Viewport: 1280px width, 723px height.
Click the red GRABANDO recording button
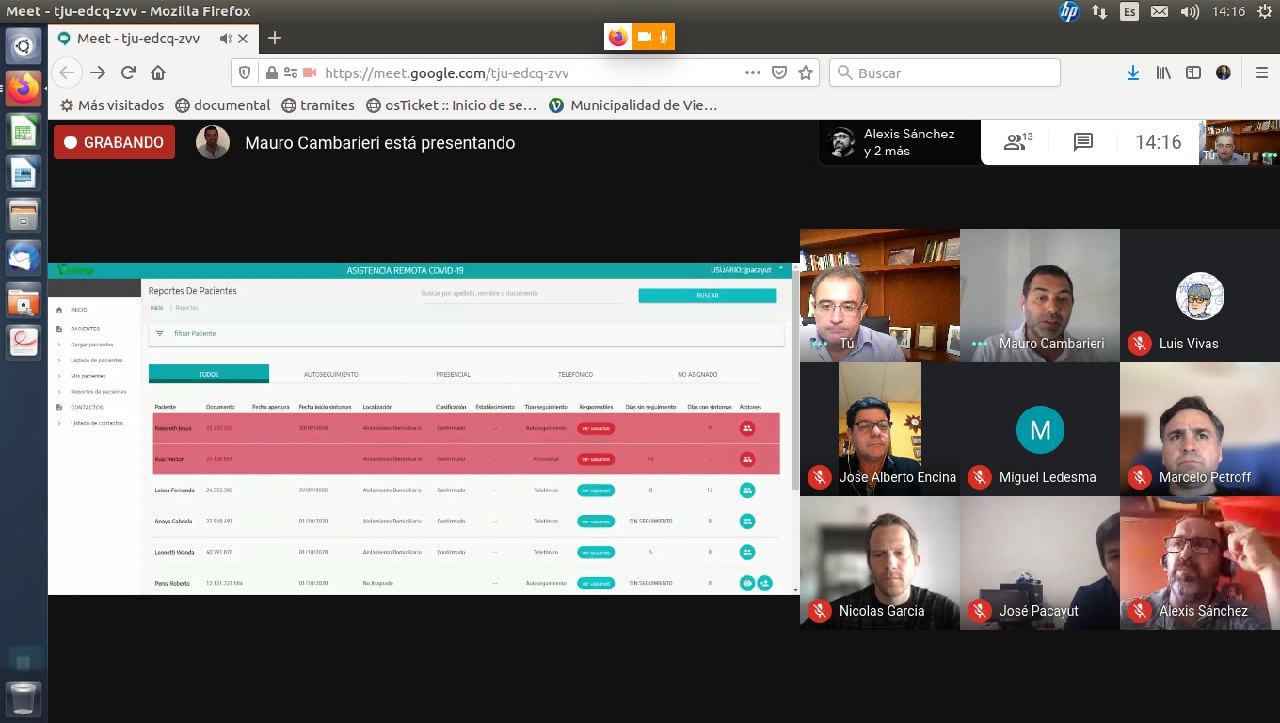114,142
